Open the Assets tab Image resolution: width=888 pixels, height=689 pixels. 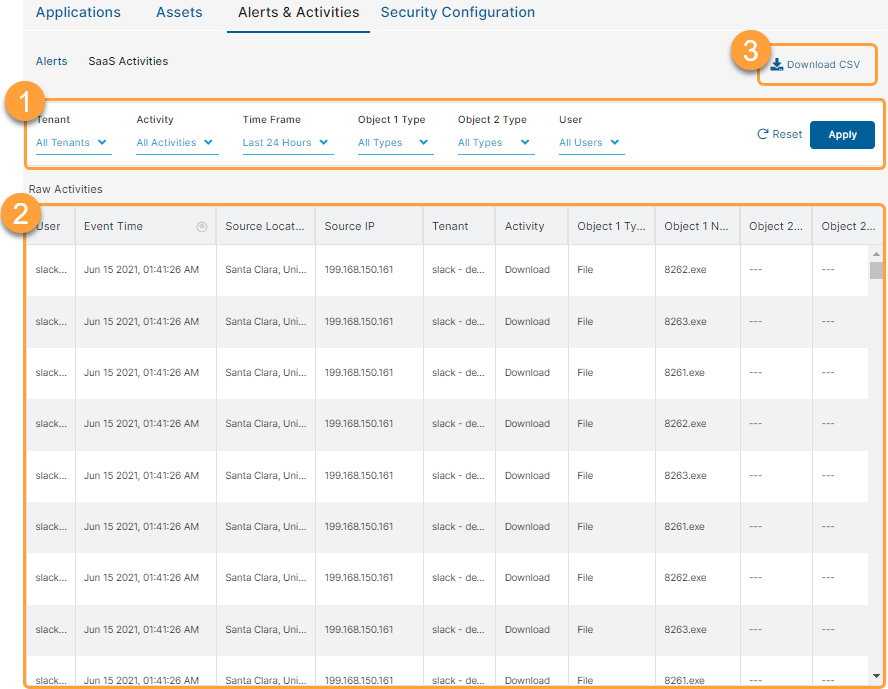point(178,13)
